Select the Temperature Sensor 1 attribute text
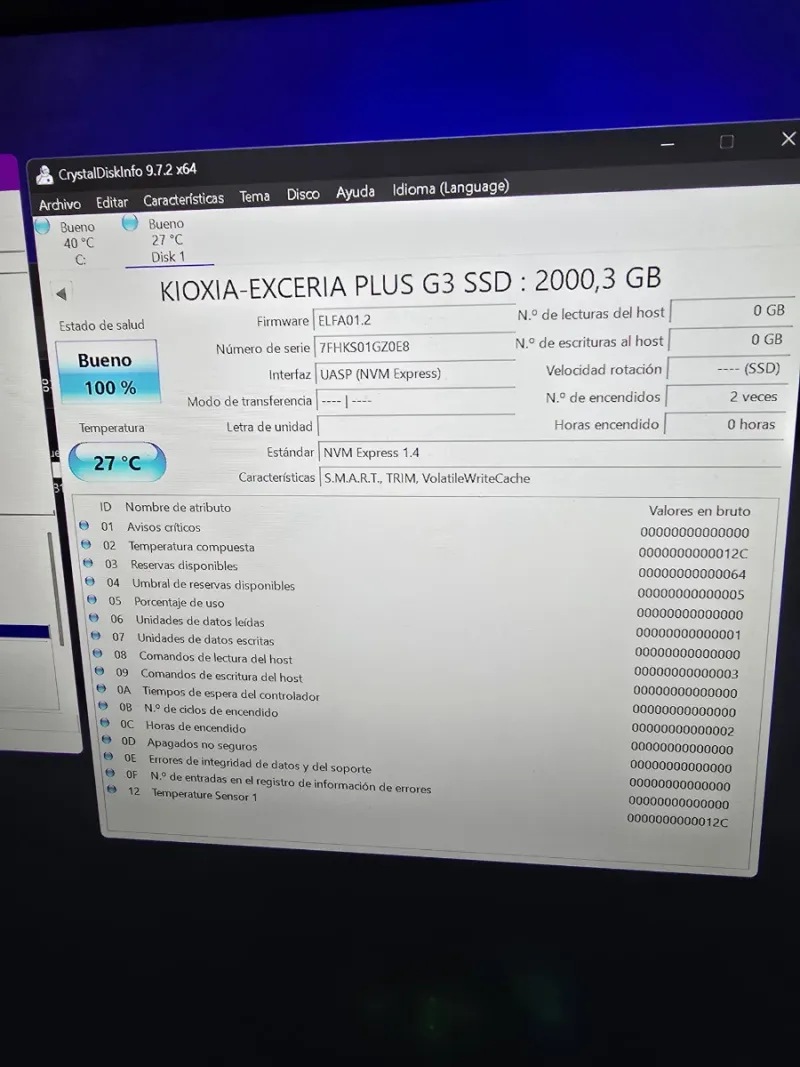The image size is (800, 1067). (x=204, y=795)
